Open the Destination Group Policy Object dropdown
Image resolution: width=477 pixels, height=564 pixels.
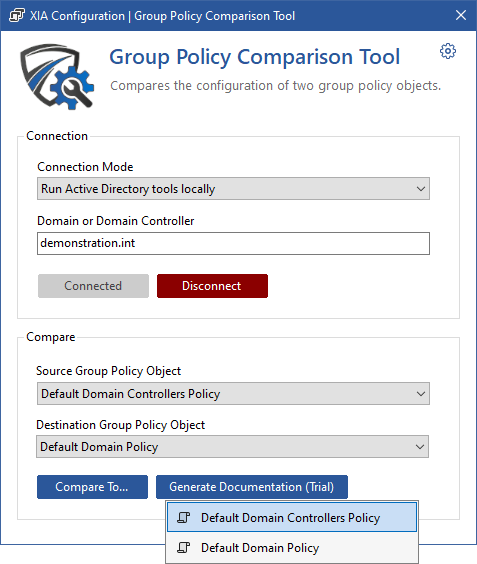pos(232,447)
